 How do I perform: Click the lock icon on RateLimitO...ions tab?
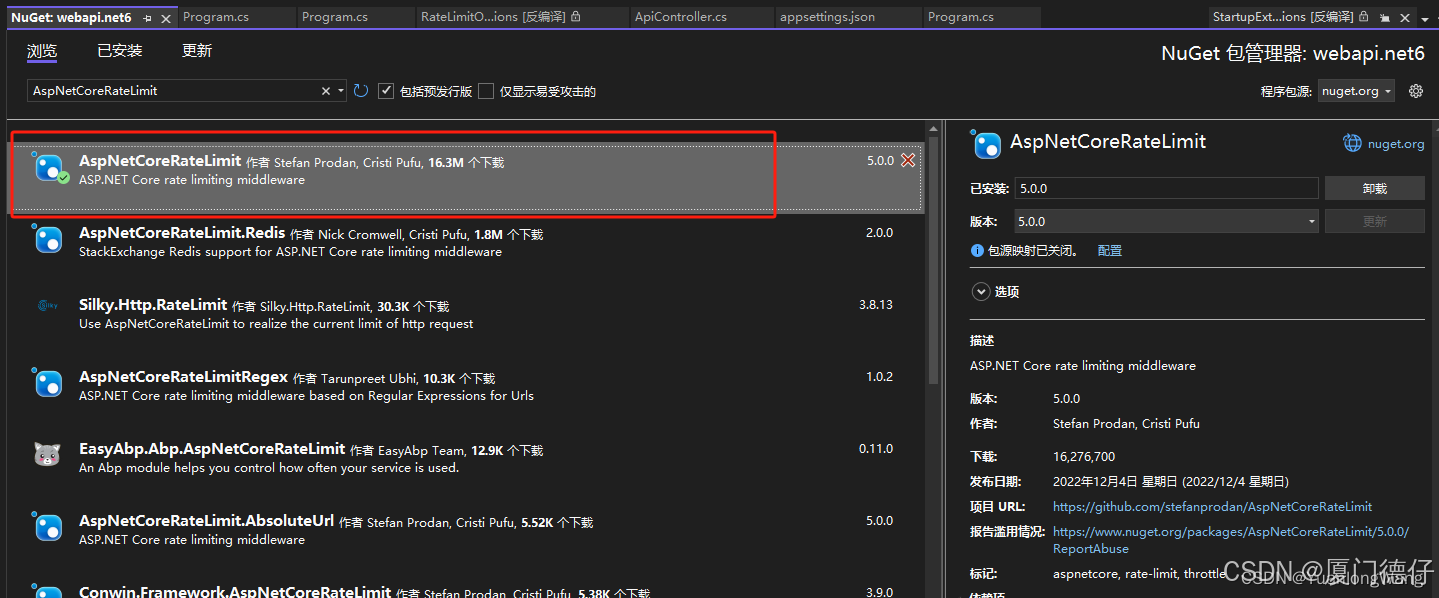click(x=575, y=17)
